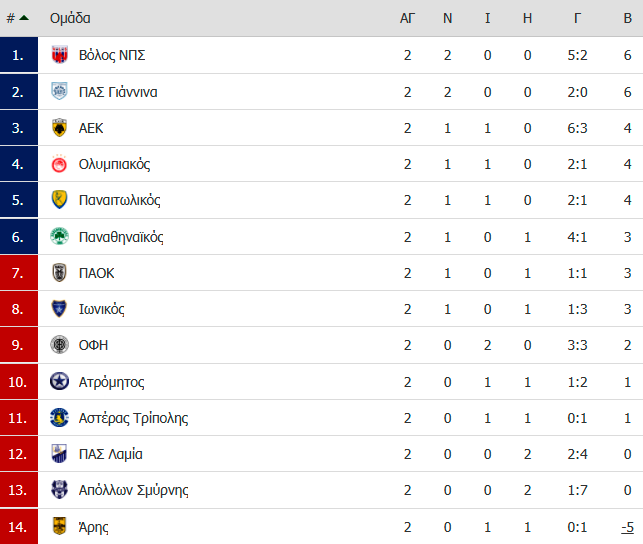
Task: Click the Παναθηναϊκός green clover logo
Action: point(59,237)
